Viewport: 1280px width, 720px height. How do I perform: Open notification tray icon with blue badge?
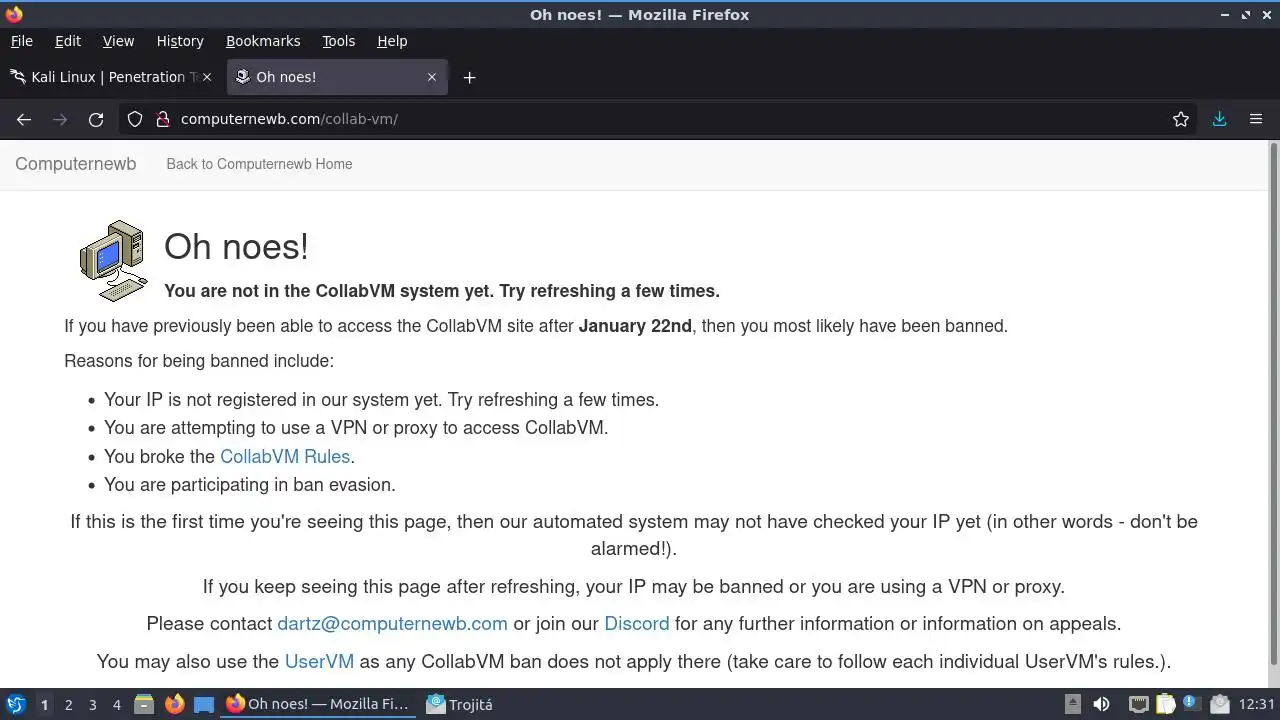1191,704
